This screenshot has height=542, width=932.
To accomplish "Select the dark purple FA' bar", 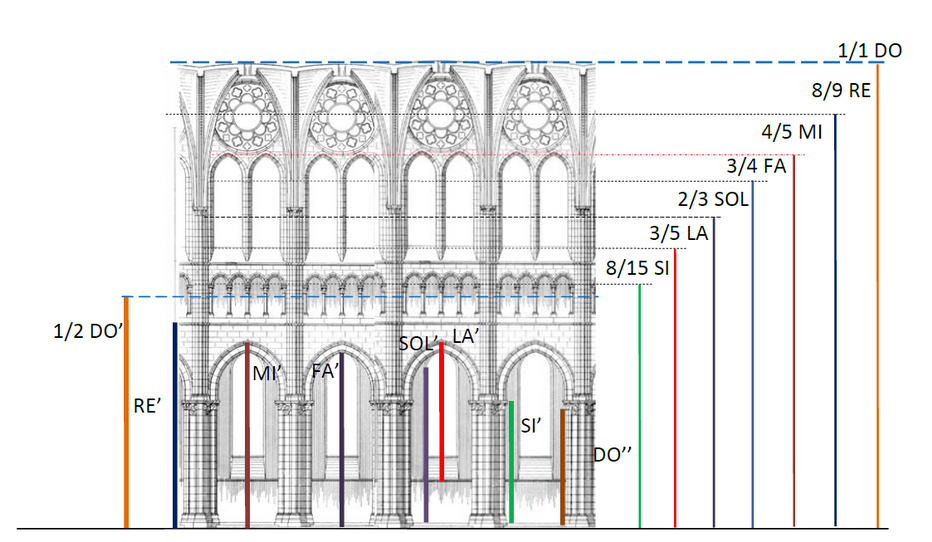I will point(342,440).
